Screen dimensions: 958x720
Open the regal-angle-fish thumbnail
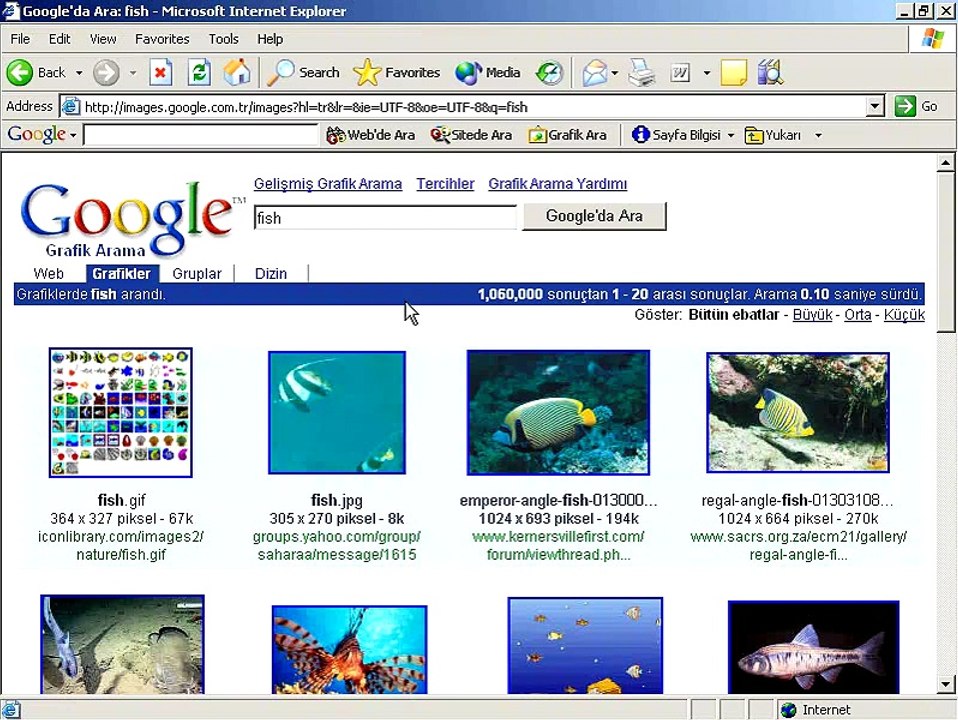[x=798, y=413]
